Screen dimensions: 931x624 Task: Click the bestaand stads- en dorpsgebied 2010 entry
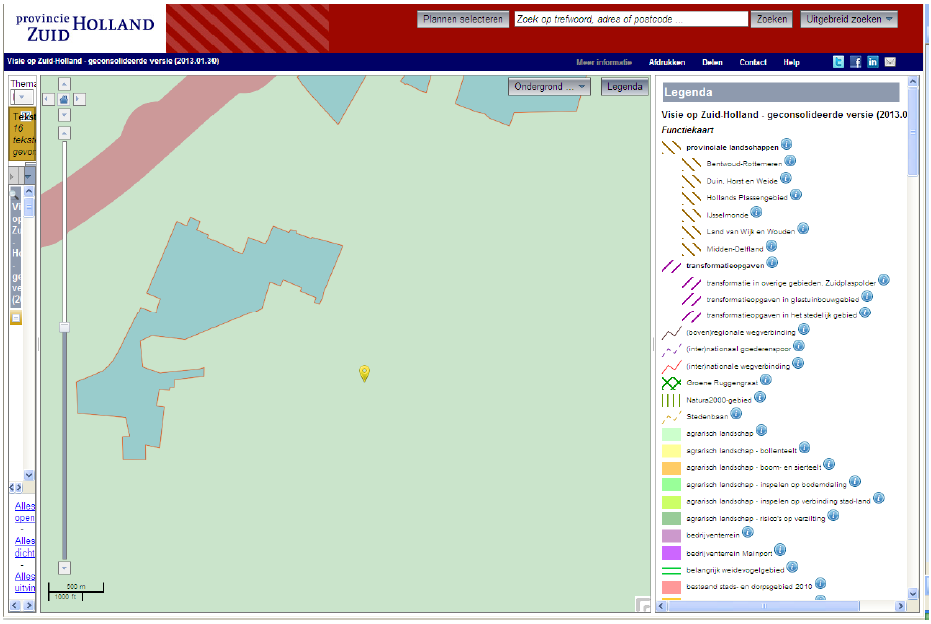tap(749, 587)
